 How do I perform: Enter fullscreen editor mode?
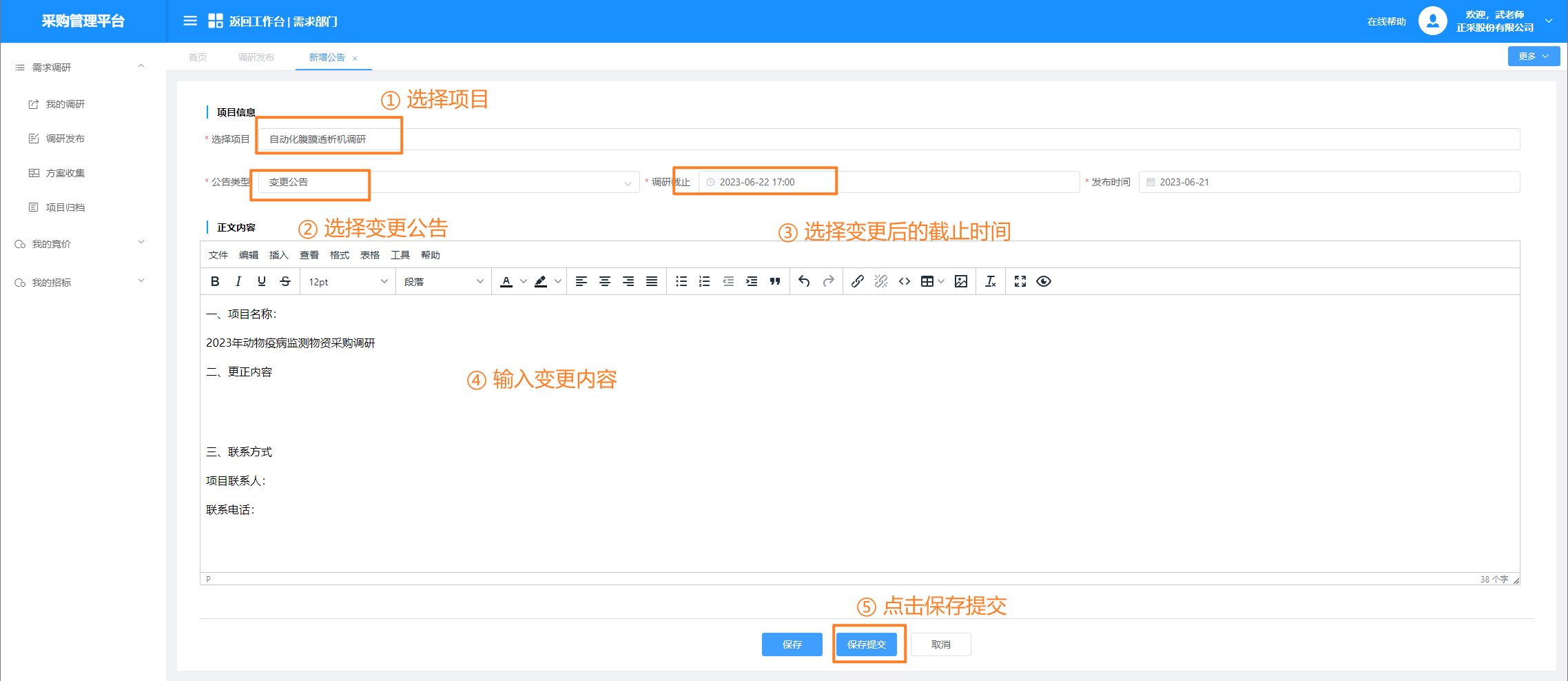pos(1020,281)
